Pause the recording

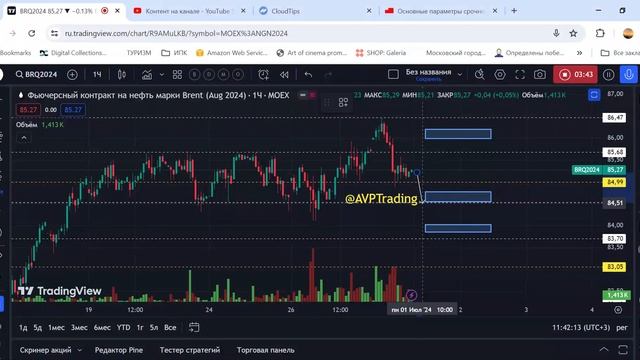608,75
